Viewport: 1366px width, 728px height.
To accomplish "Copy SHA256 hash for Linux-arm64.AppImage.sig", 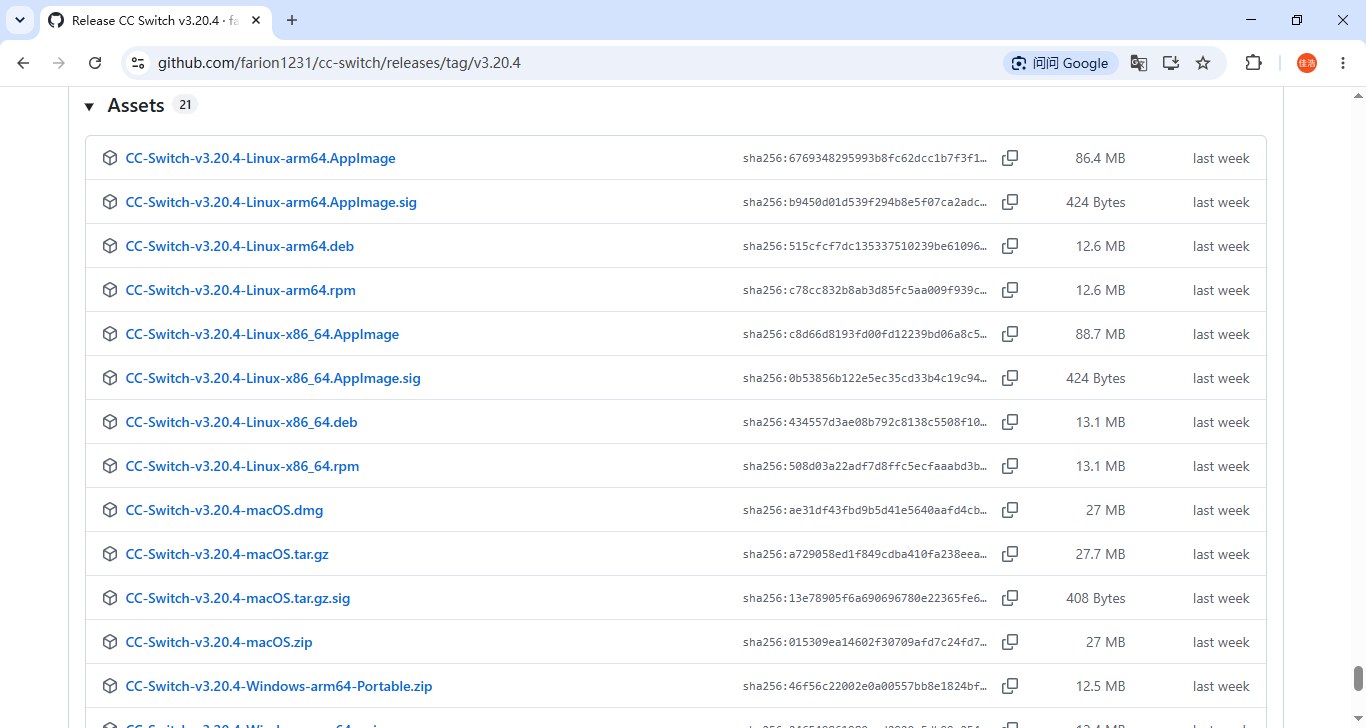I will (1010, 202).
